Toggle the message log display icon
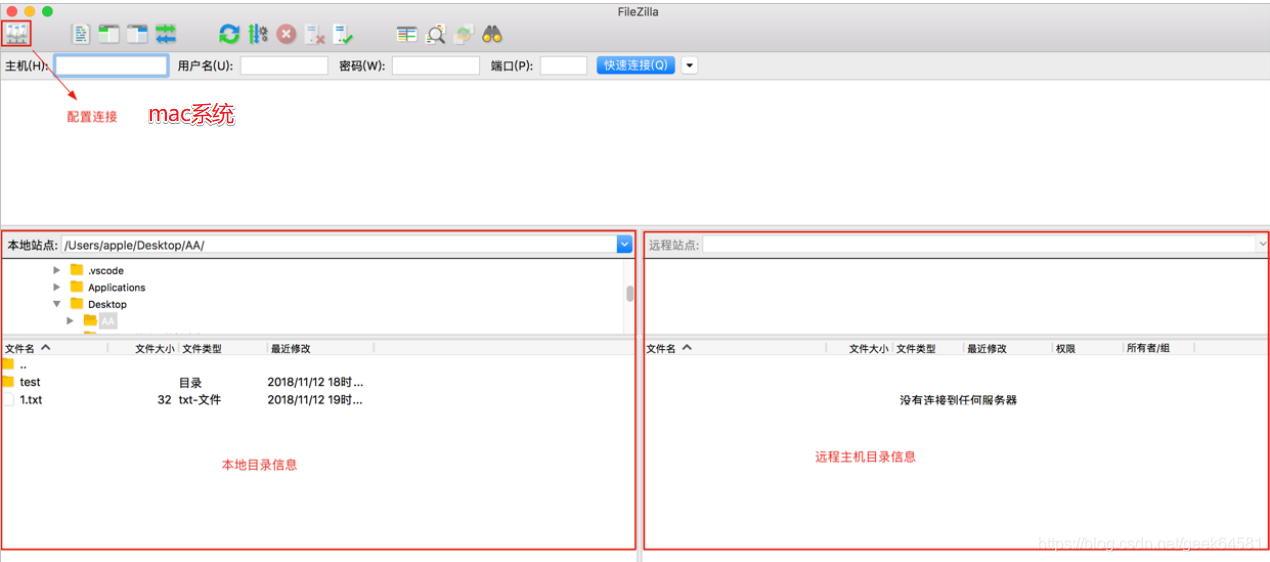Screen dimensions: 1270x562 (x=81, y=34)
